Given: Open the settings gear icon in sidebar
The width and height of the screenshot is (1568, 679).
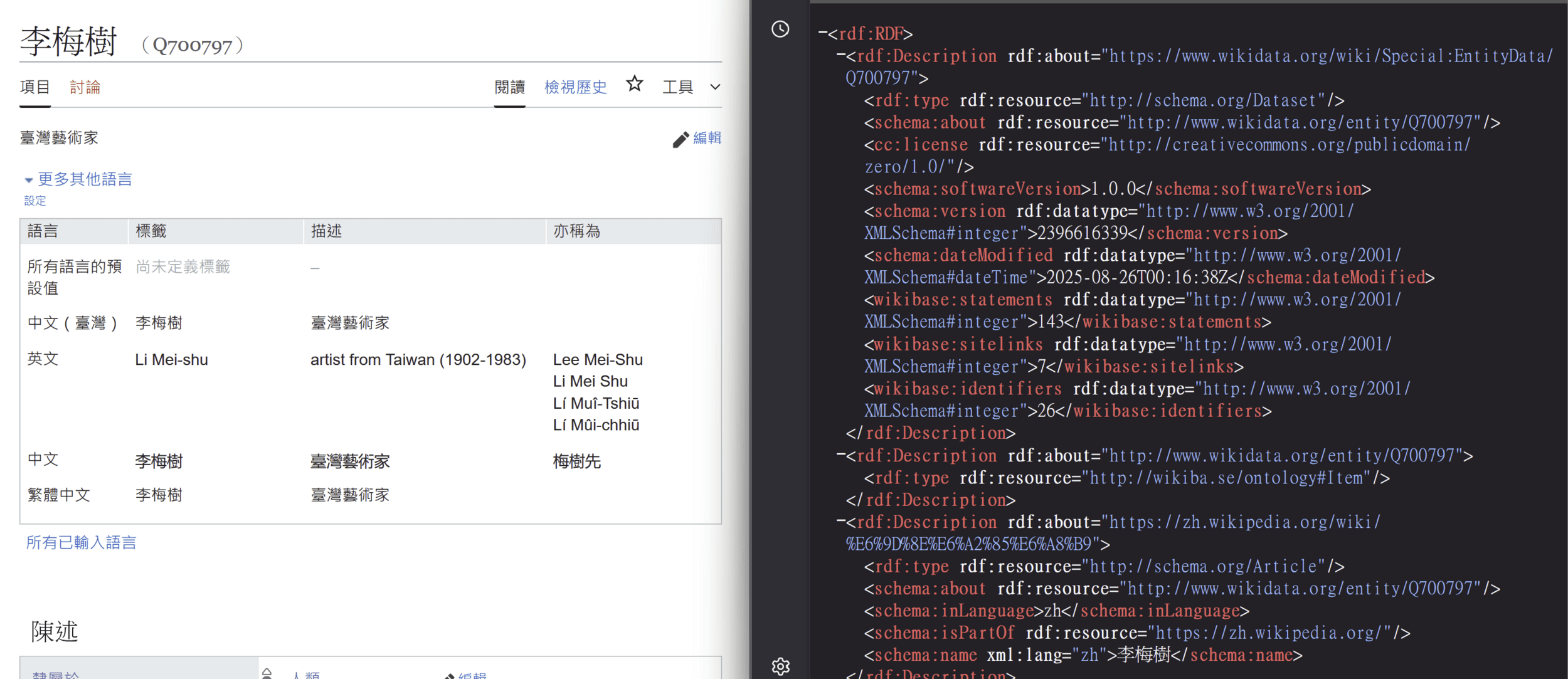Looking at the screenshot, I should [780, 666].
